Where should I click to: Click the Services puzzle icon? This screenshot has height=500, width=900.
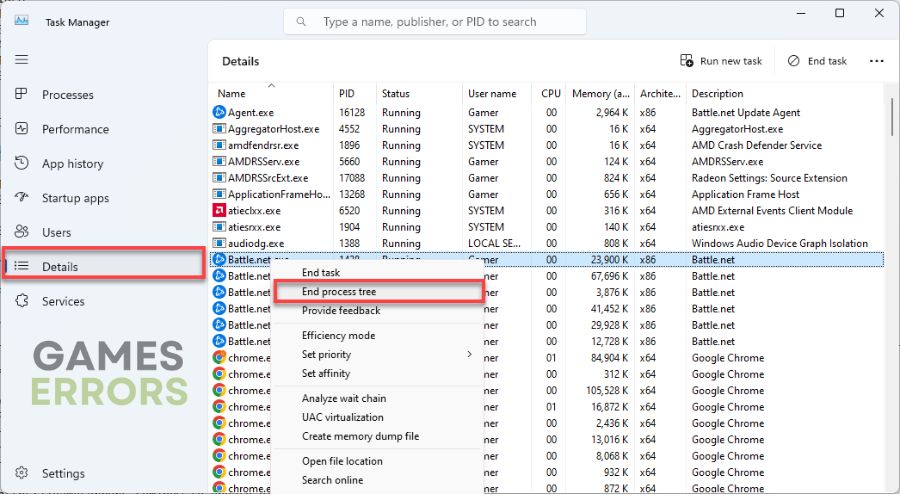pos(21,300)
